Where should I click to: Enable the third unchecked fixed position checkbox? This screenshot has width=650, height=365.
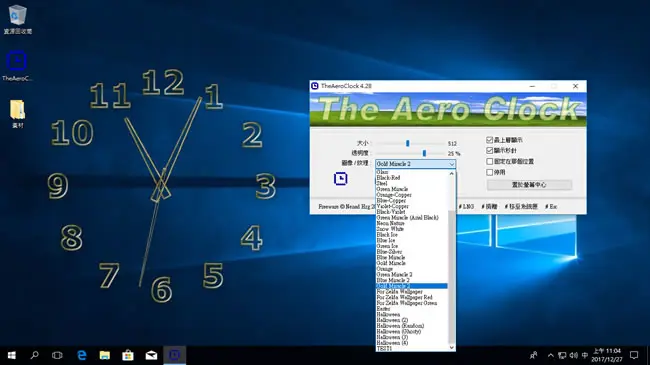point(490,161)
